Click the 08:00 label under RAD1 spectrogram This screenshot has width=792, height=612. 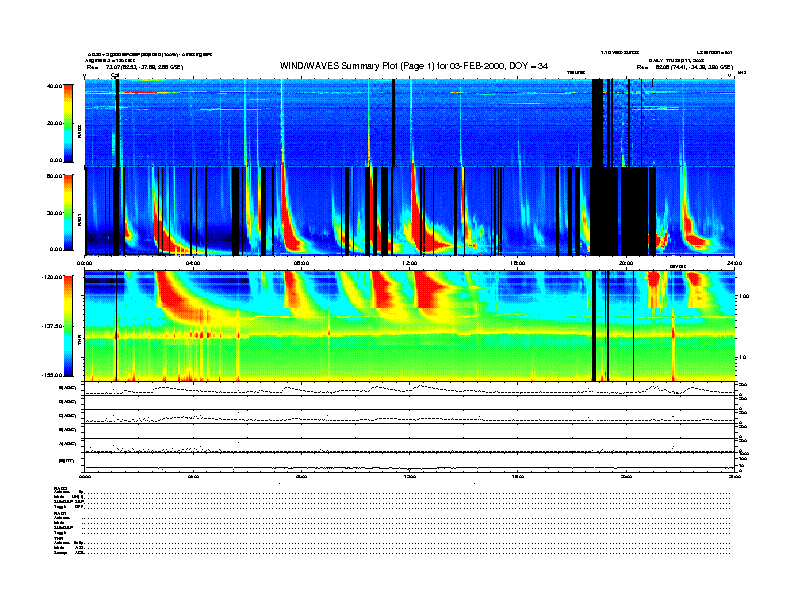tap(301, 263)
